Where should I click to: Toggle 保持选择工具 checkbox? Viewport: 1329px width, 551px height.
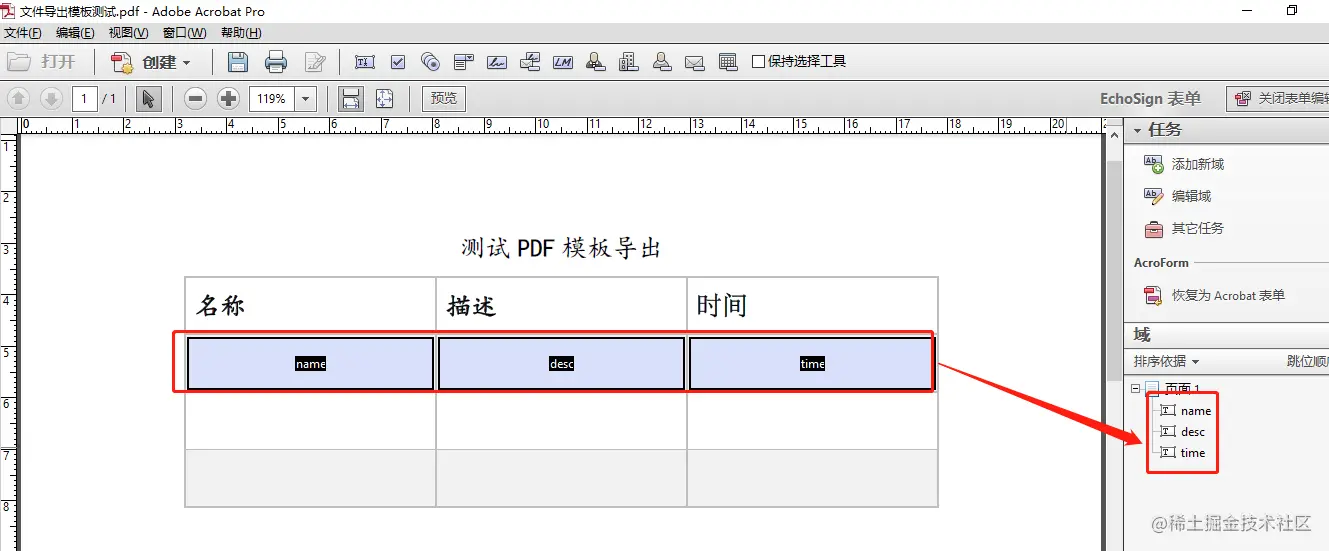(758, 62)
